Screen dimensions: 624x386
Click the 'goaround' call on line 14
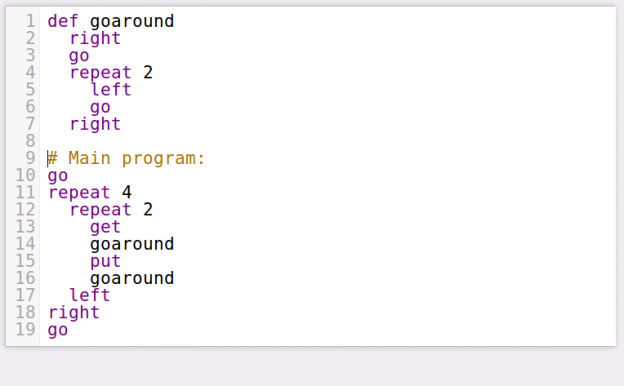coord(132,244)
